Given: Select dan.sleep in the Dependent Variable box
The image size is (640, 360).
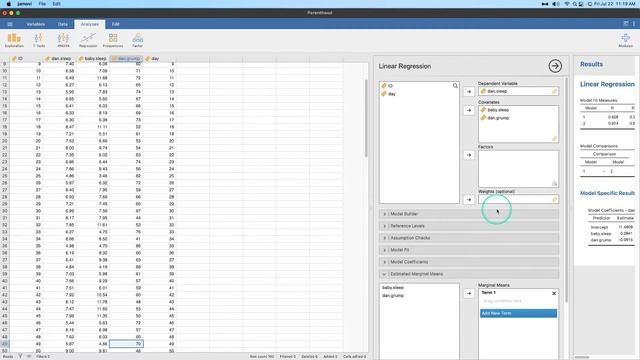Looking at the screenshot, I should tap(497, 91).
